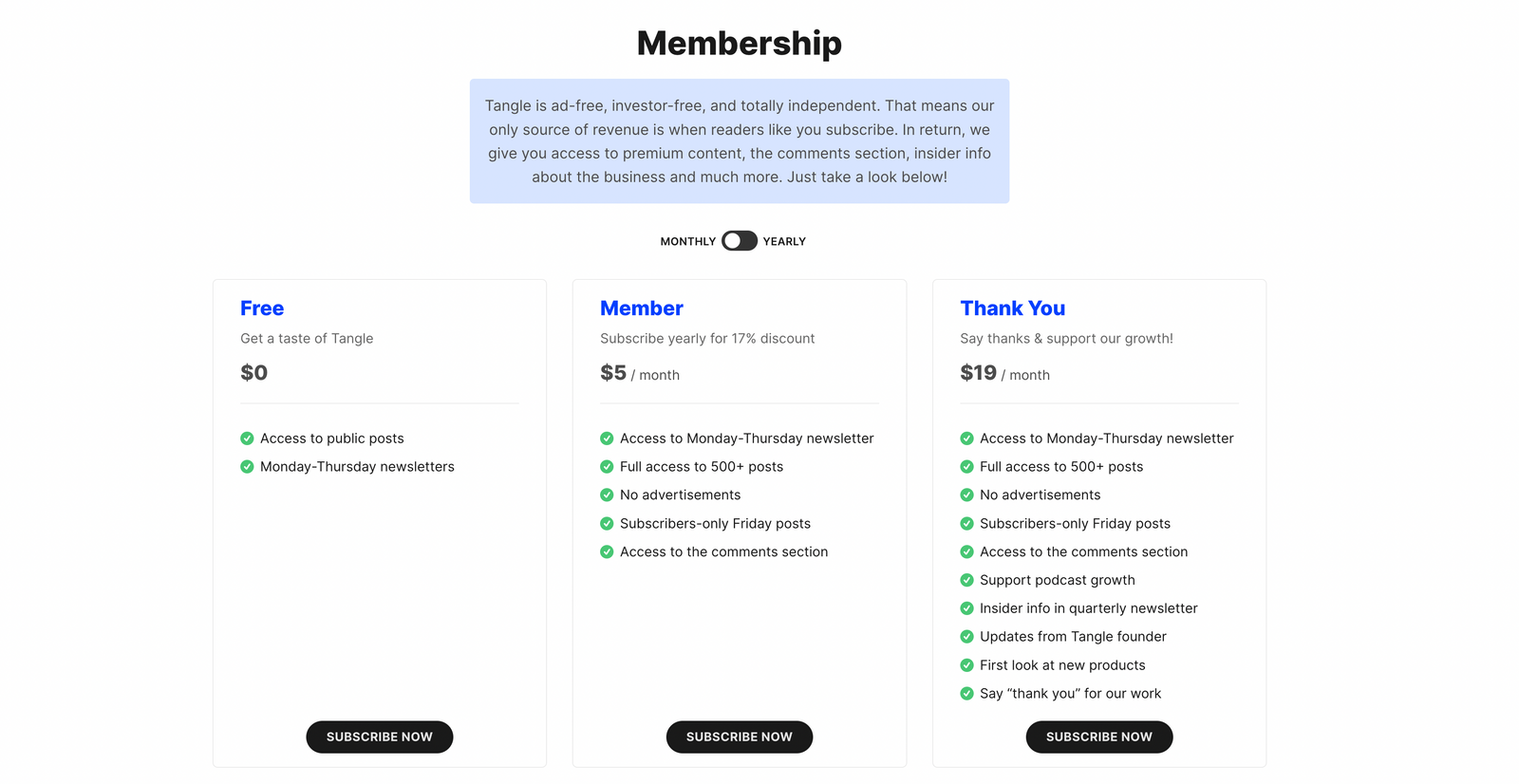Click the YEARLY label beside the switch

pyautogui.click(x=785, y=240)
